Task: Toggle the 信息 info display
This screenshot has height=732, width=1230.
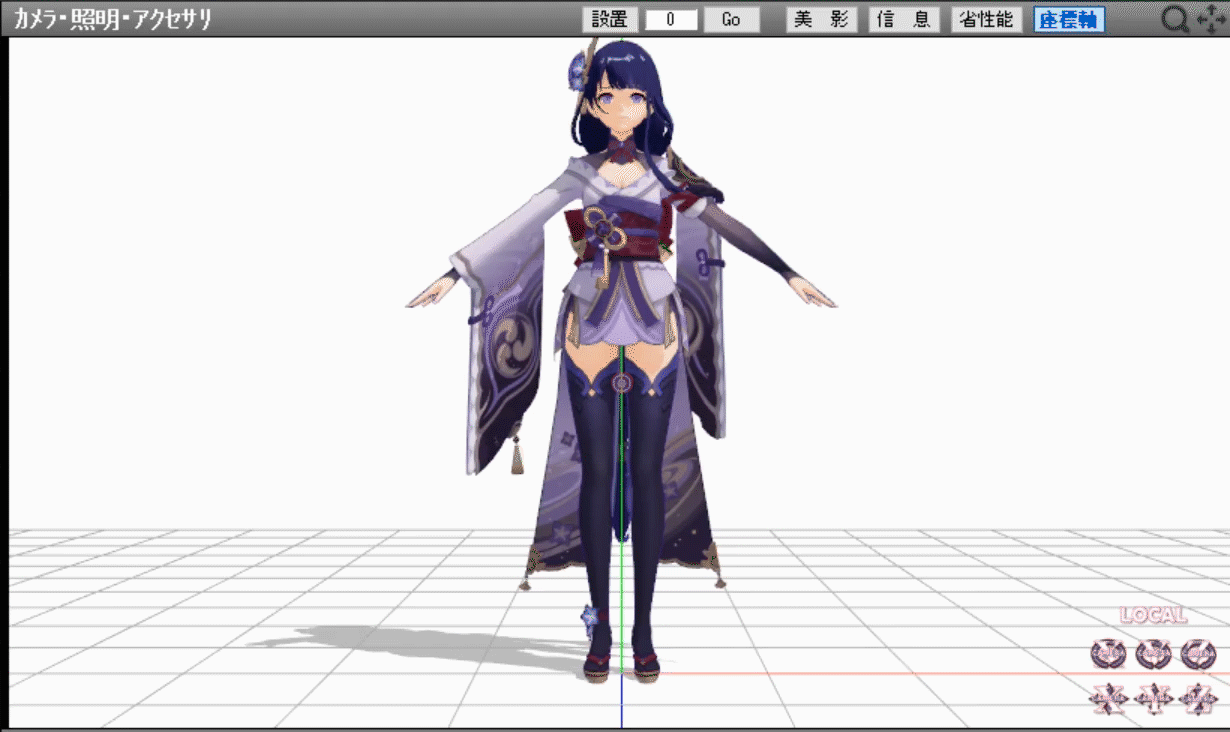Action: (904, 19)
